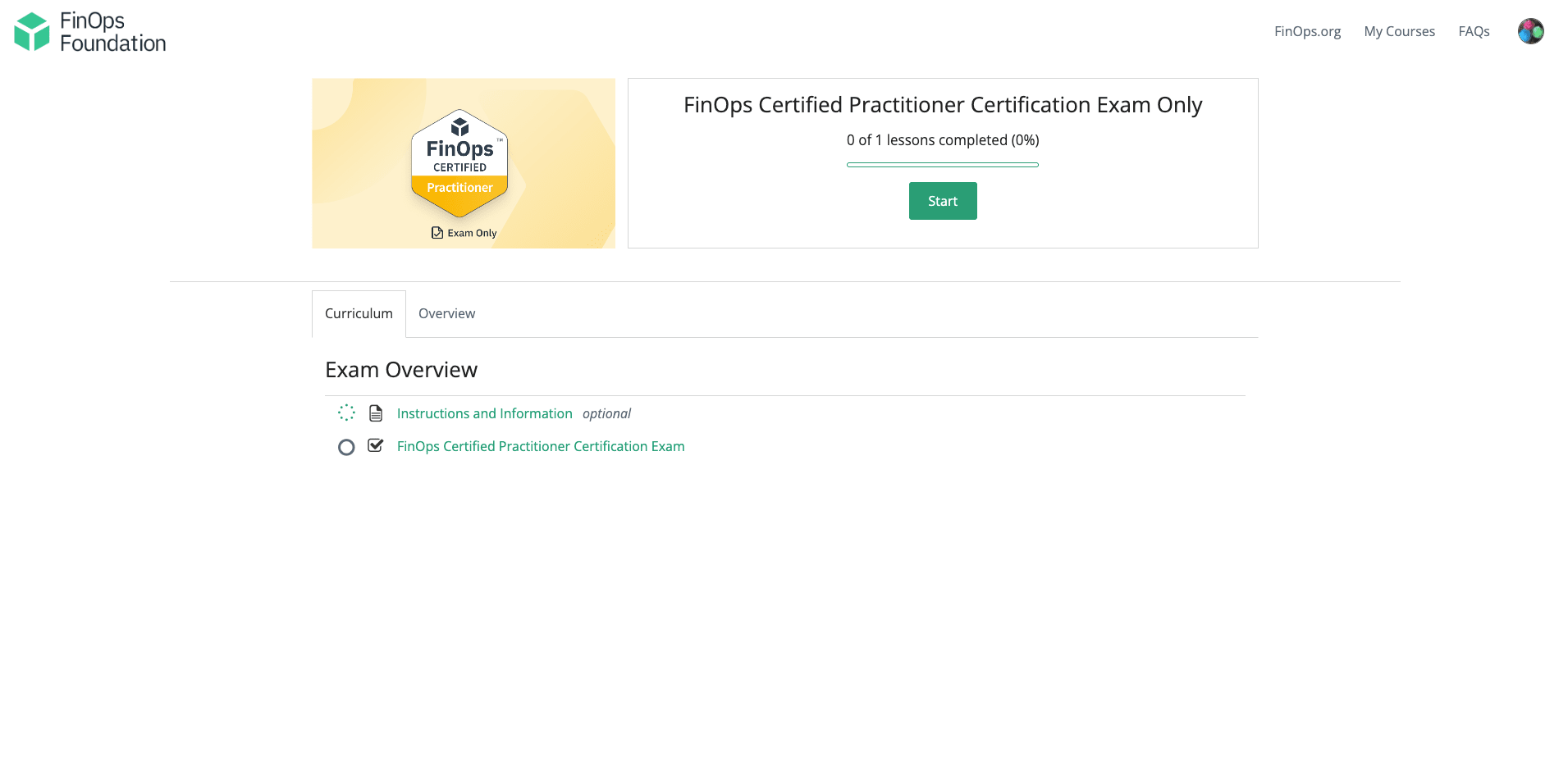Switch to the Curriculum tab

tap(359, 313)
